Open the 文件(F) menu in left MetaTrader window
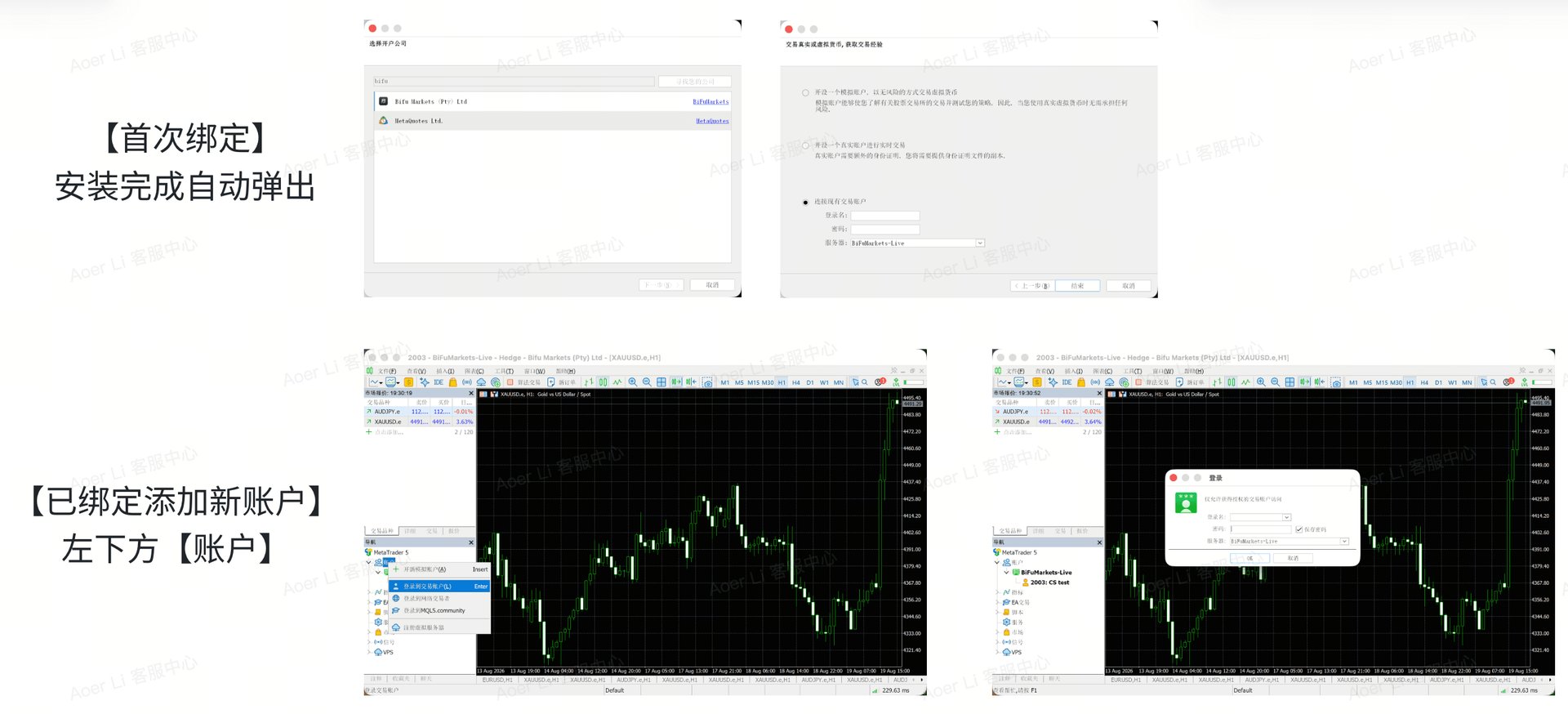This screenshot has width=1568, height=714. [387, 371]
